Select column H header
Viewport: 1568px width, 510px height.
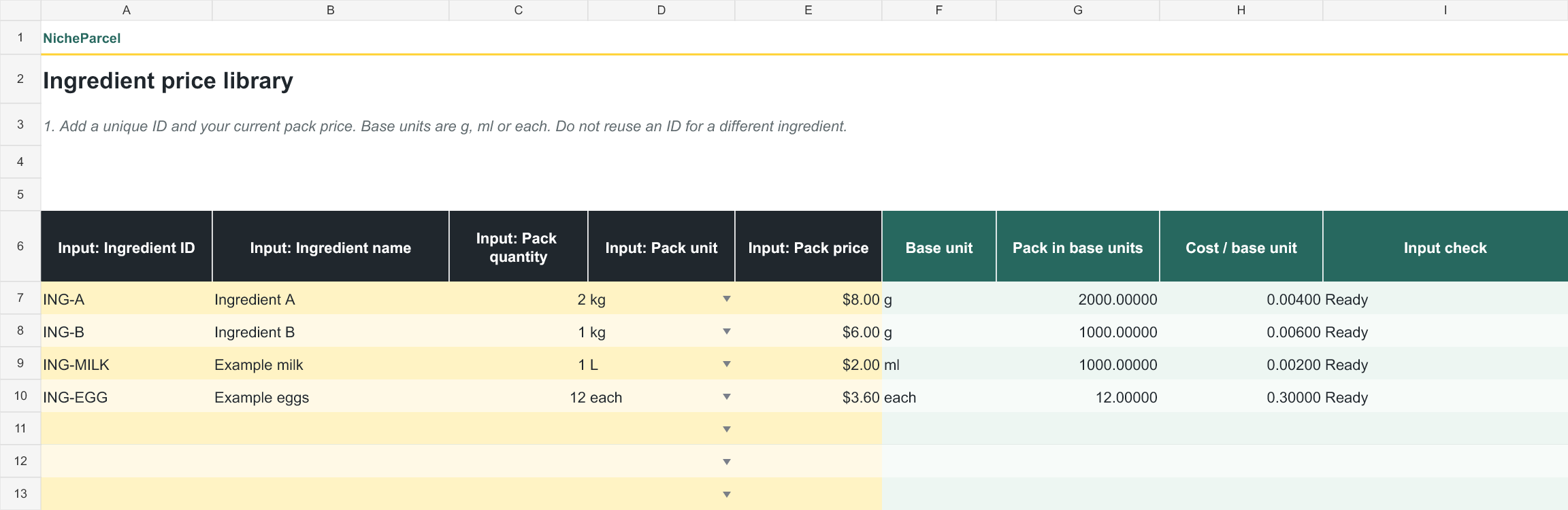1241,10
